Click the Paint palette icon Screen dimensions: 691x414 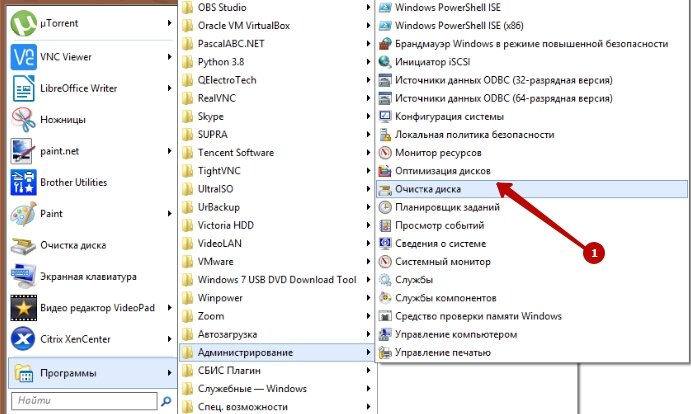click(x=23, y=214)
